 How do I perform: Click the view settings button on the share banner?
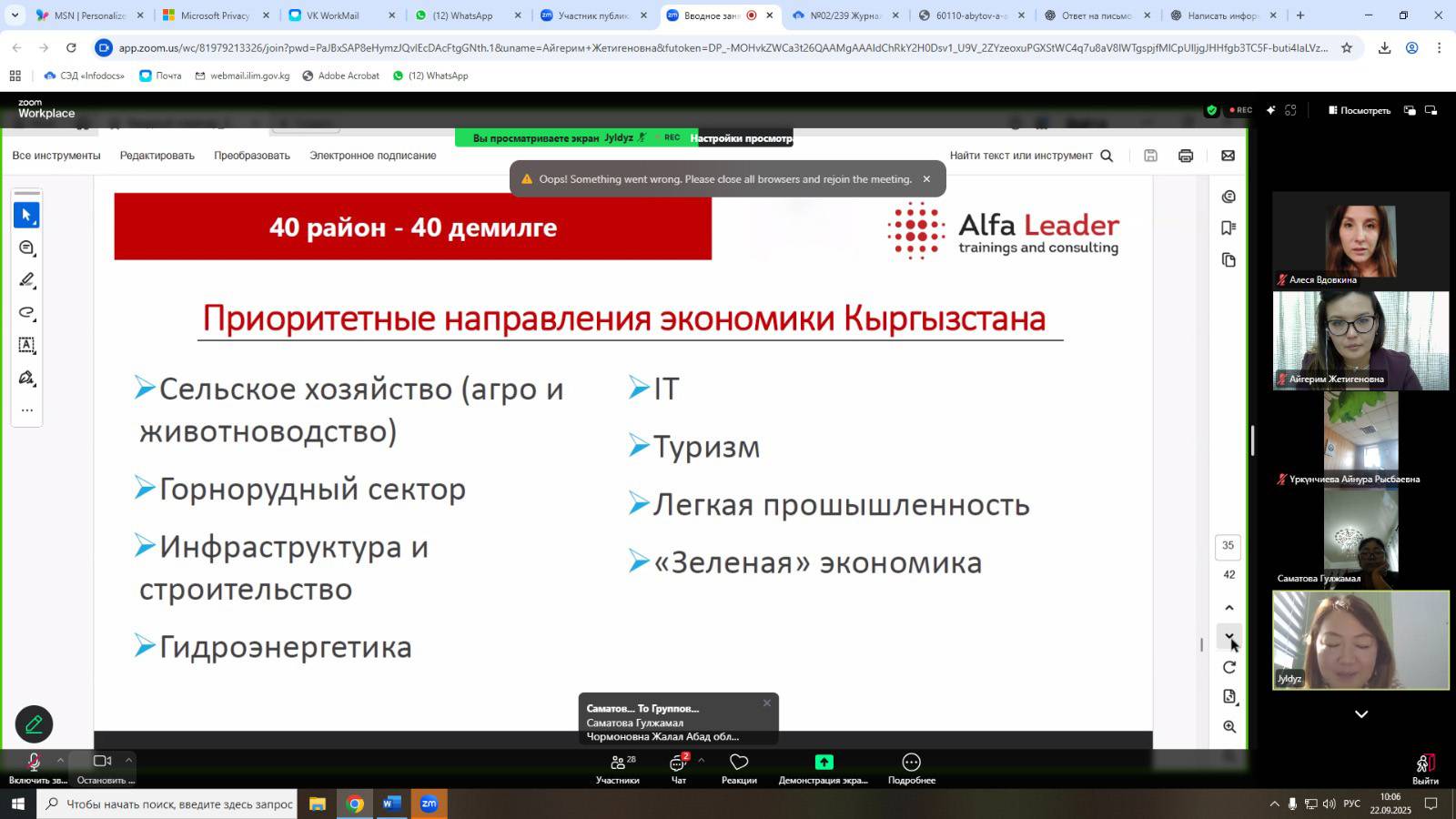[x=741, y=138]
